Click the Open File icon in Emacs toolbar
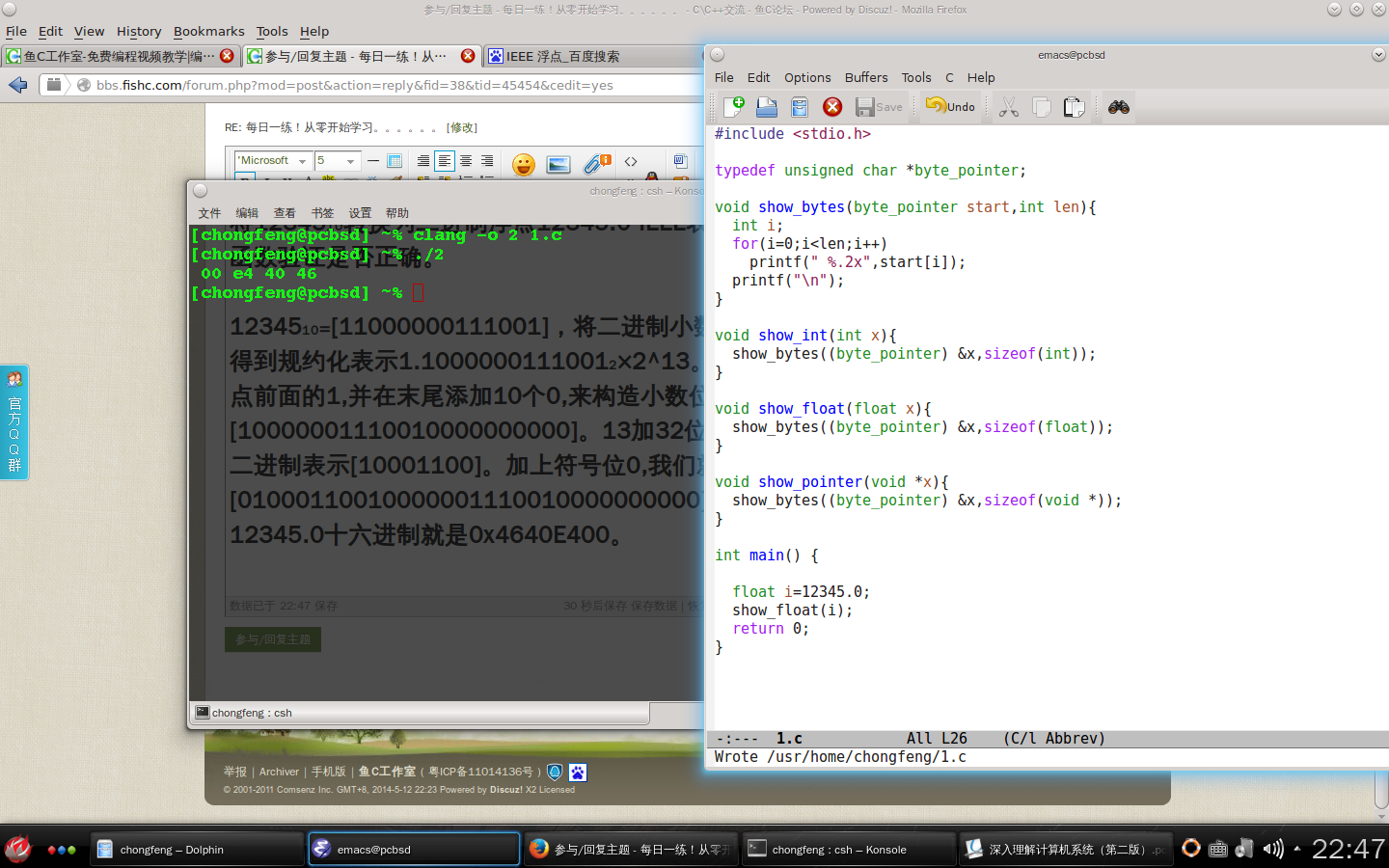The height and width of the screenshot is (868, 1389). 767,106
